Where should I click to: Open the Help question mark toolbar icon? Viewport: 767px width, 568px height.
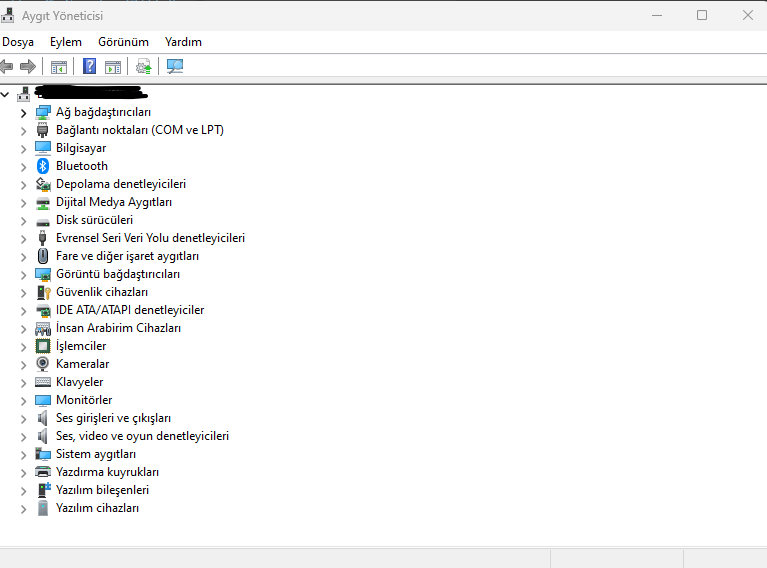[x=90, y=66]
